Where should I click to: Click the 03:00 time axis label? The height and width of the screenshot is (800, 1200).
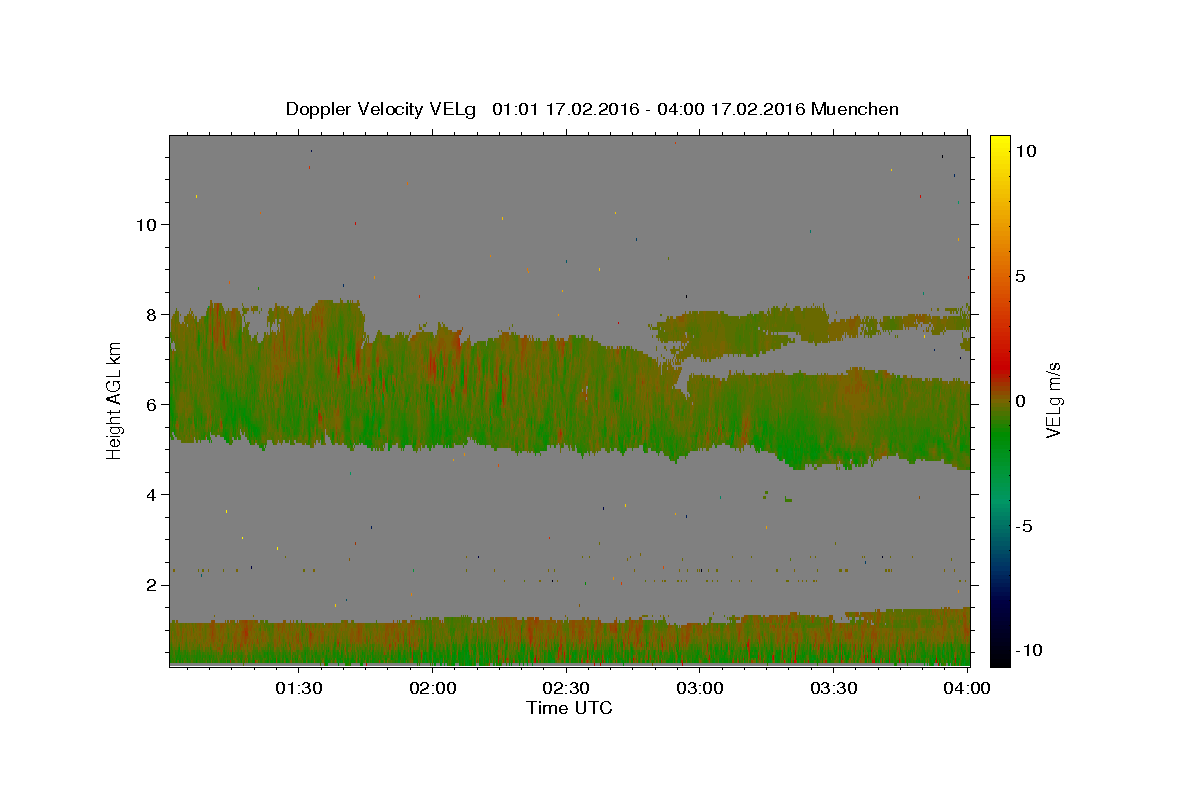coord(700,688)
